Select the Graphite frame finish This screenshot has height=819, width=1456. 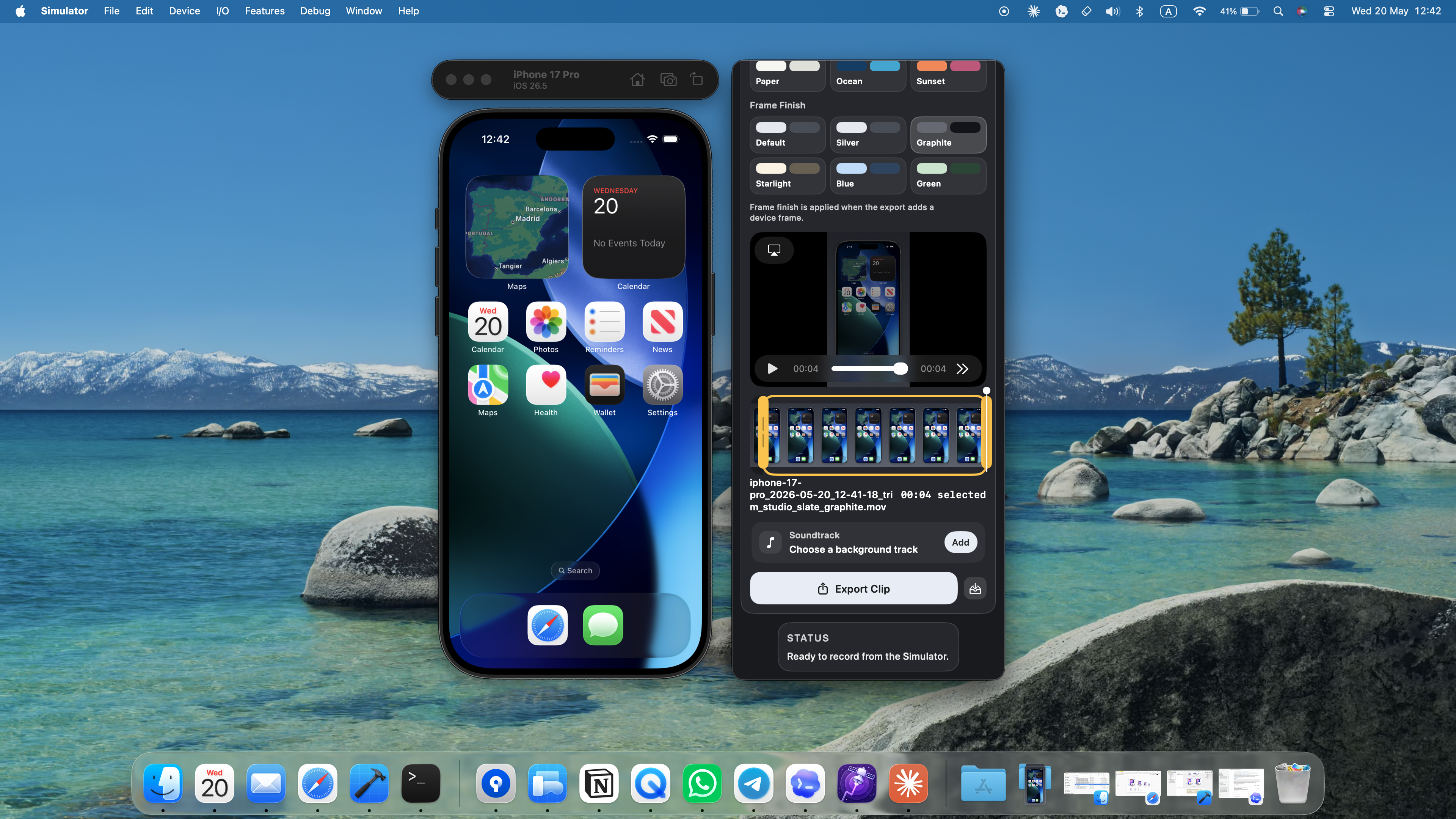(948, 135)
